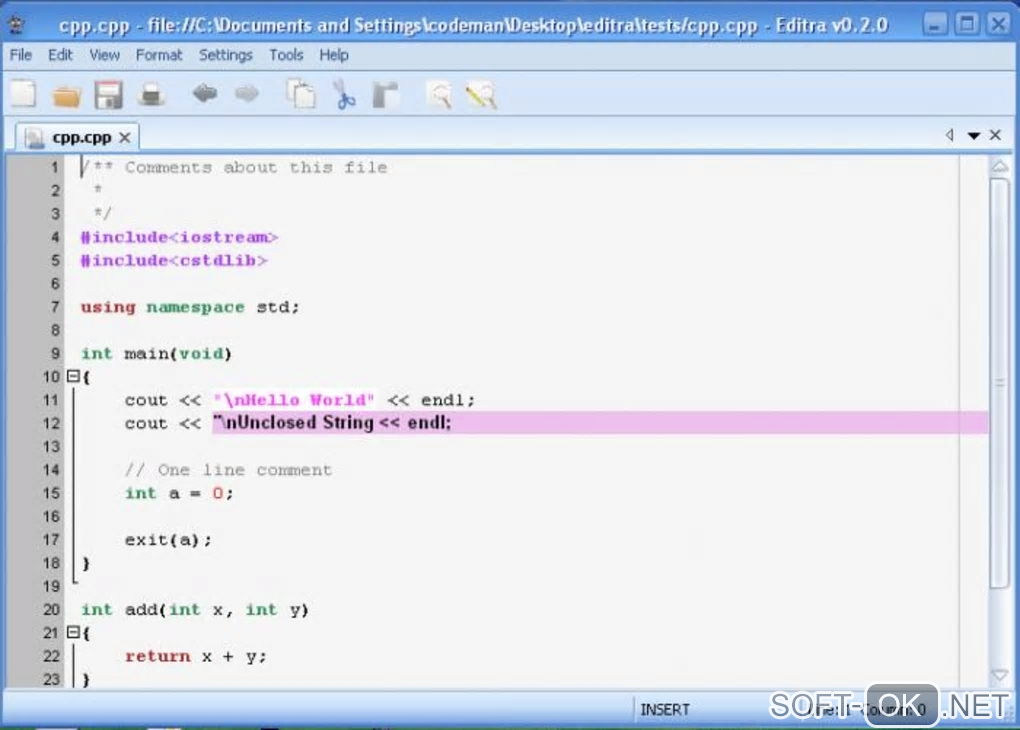Click line number 12 in margin
The image size is (1020, 730).
[x=51, y=424]
